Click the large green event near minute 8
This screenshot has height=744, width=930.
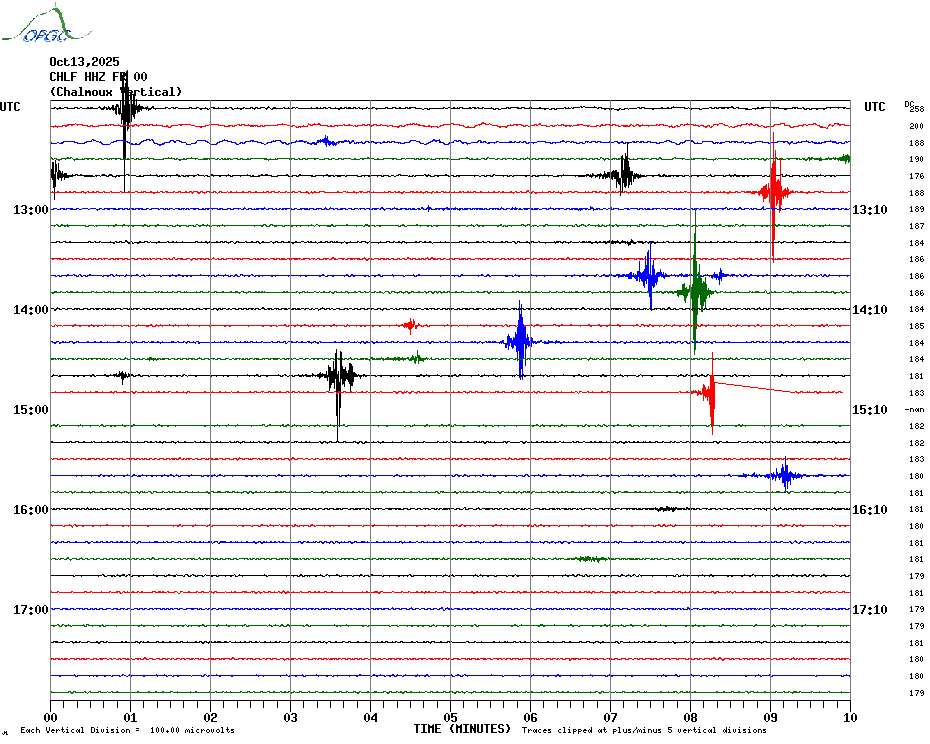point(695,292)
